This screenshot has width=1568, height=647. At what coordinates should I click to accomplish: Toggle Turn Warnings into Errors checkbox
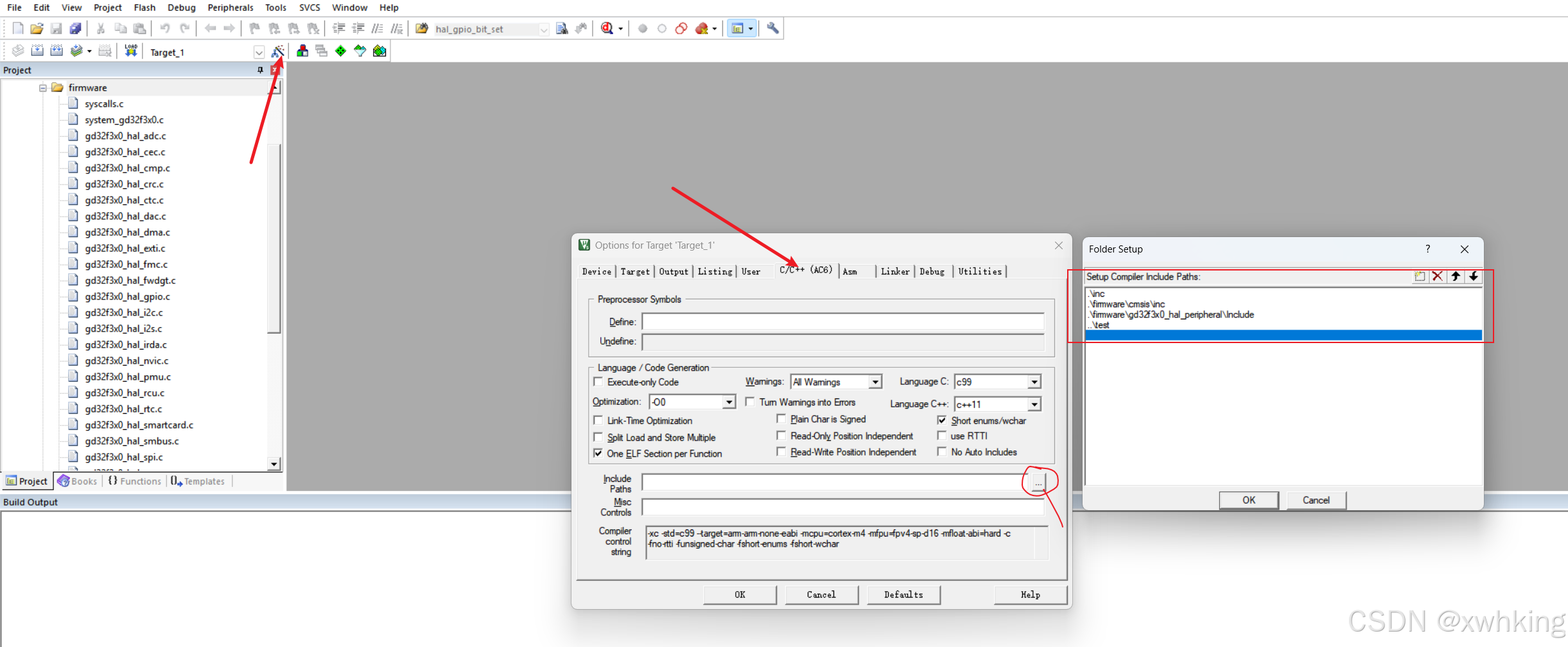tap(749, 402)
